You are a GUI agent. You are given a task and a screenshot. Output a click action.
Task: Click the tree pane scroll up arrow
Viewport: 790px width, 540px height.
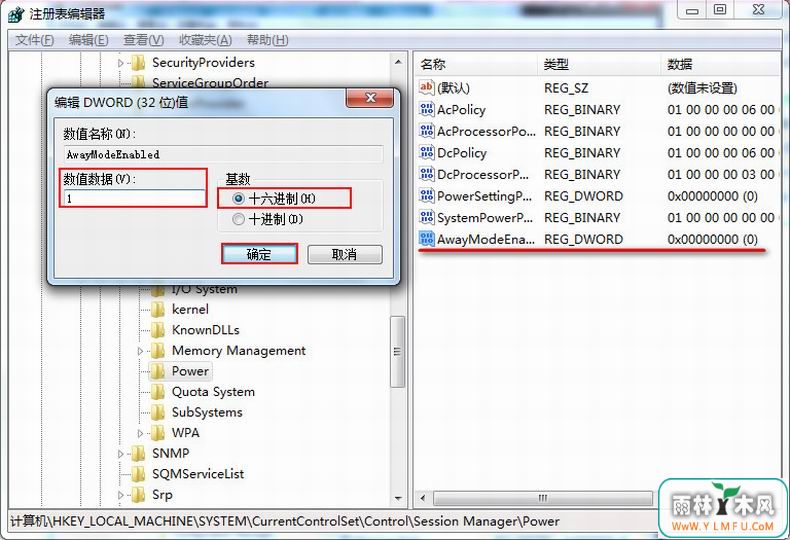[399, 62]
